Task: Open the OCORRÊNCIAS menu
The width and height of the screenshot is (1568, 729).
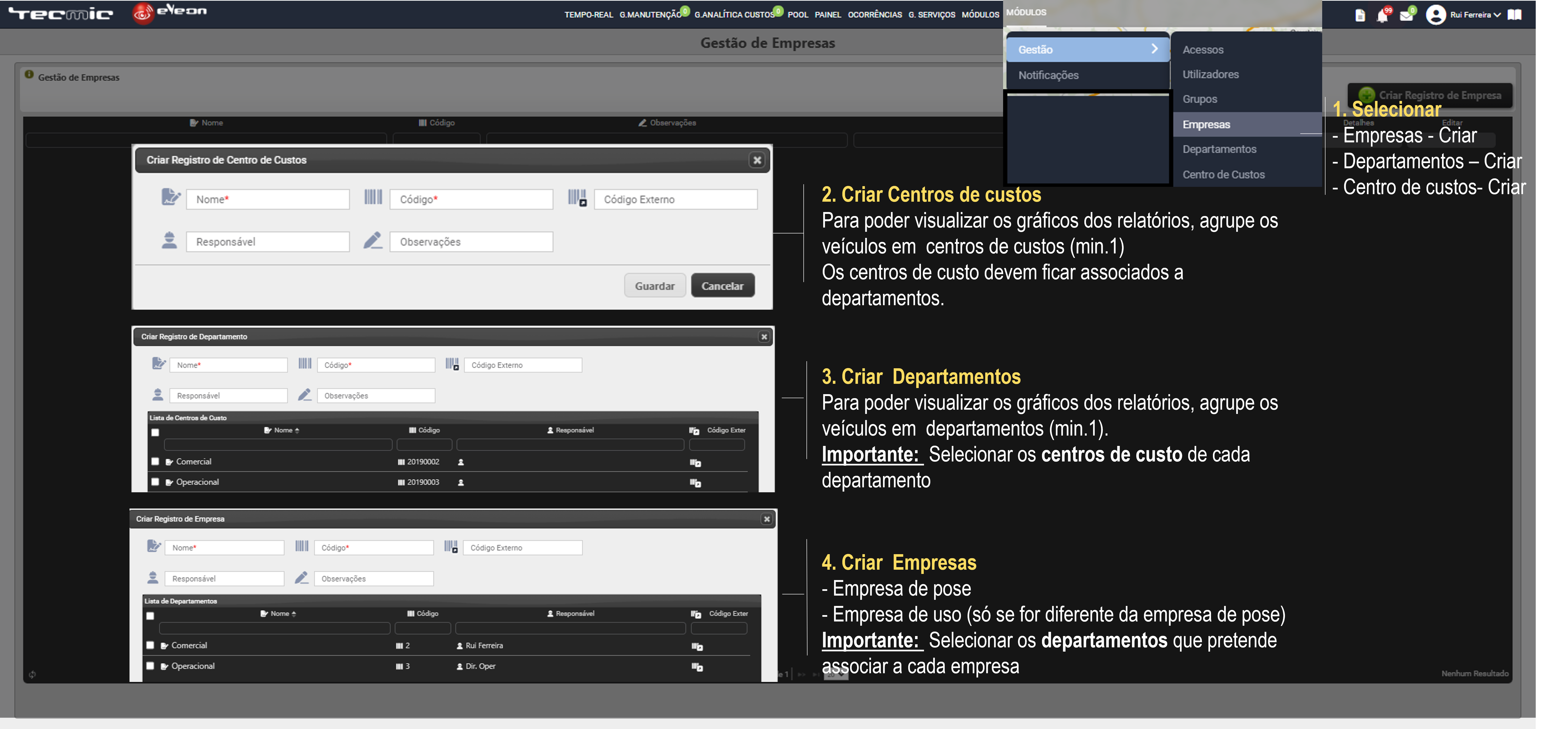Action: [875, 15]
